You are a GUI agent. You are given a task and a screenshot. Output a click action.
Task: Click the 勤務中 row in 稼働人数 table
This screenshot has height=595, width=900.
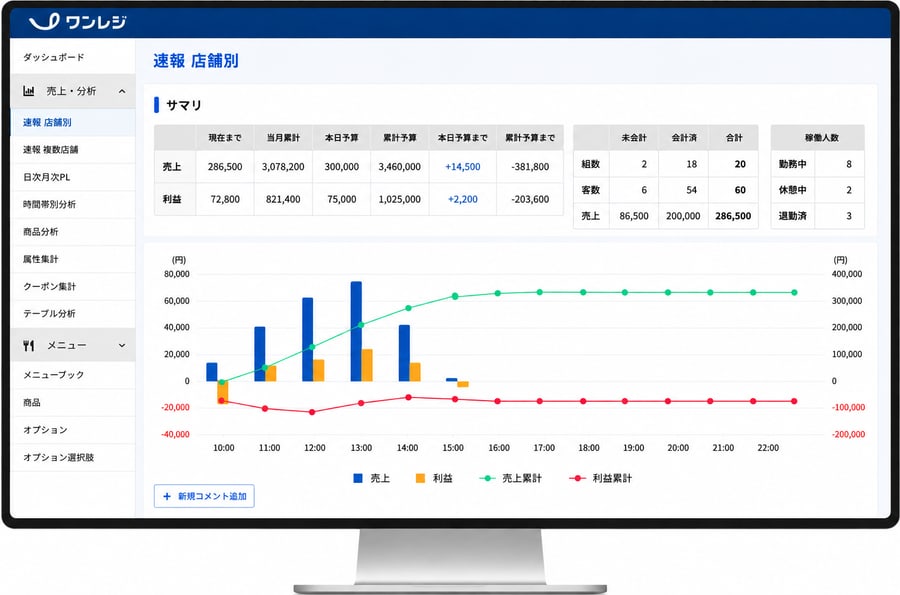coord(817,164)
